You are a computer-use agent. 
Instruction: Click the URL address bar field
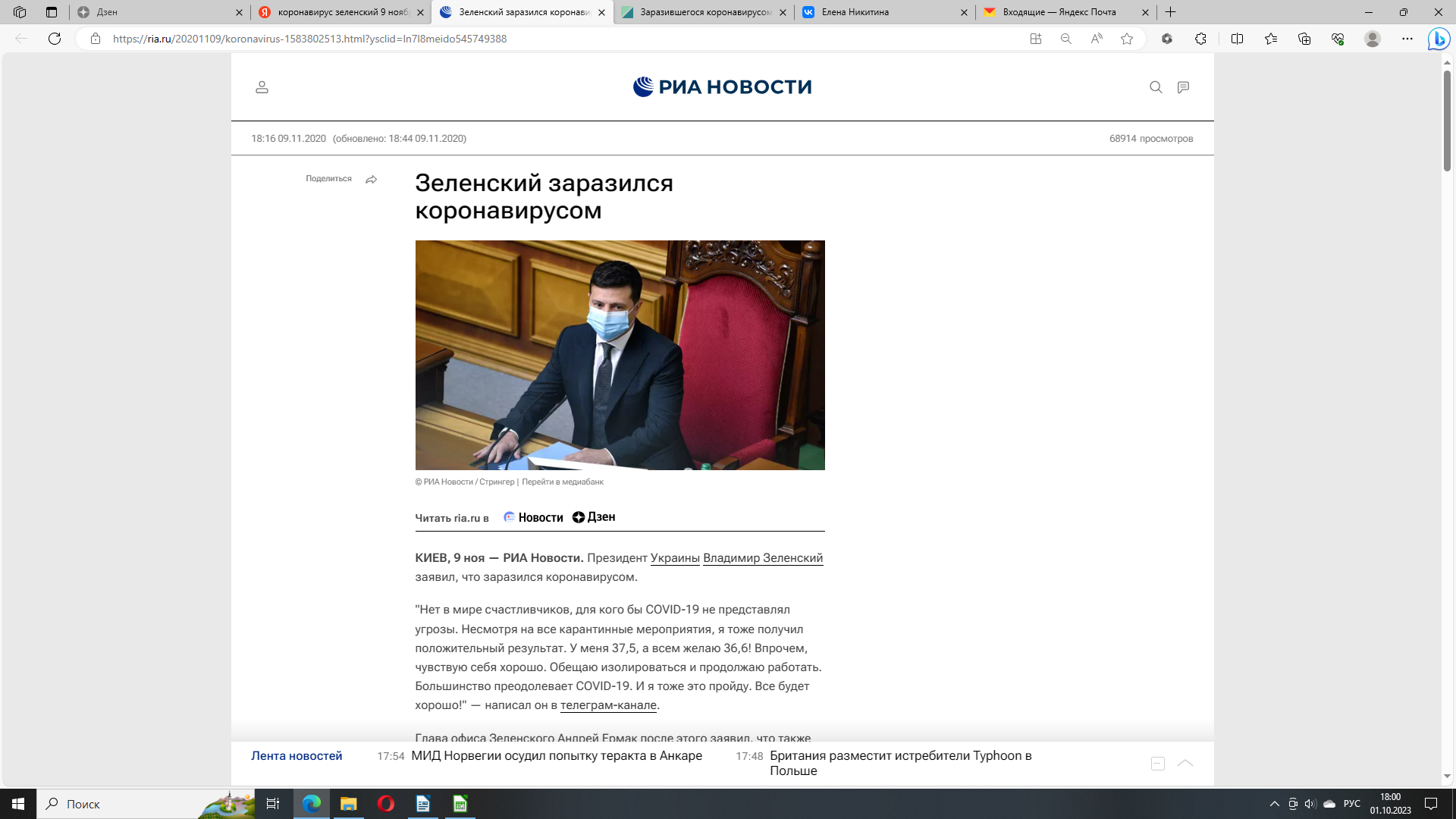(x=561, y=39)
